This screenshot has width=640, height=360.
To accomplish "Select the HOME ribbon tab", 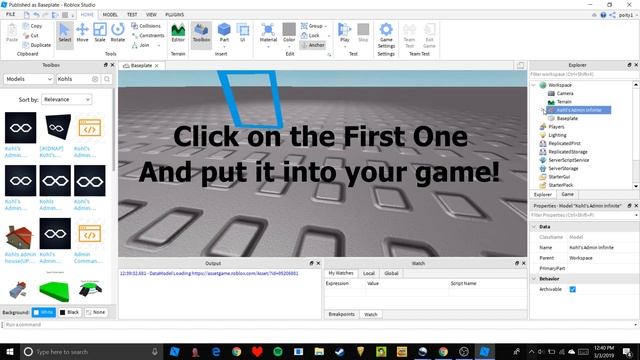I will (x=87, y=14).
